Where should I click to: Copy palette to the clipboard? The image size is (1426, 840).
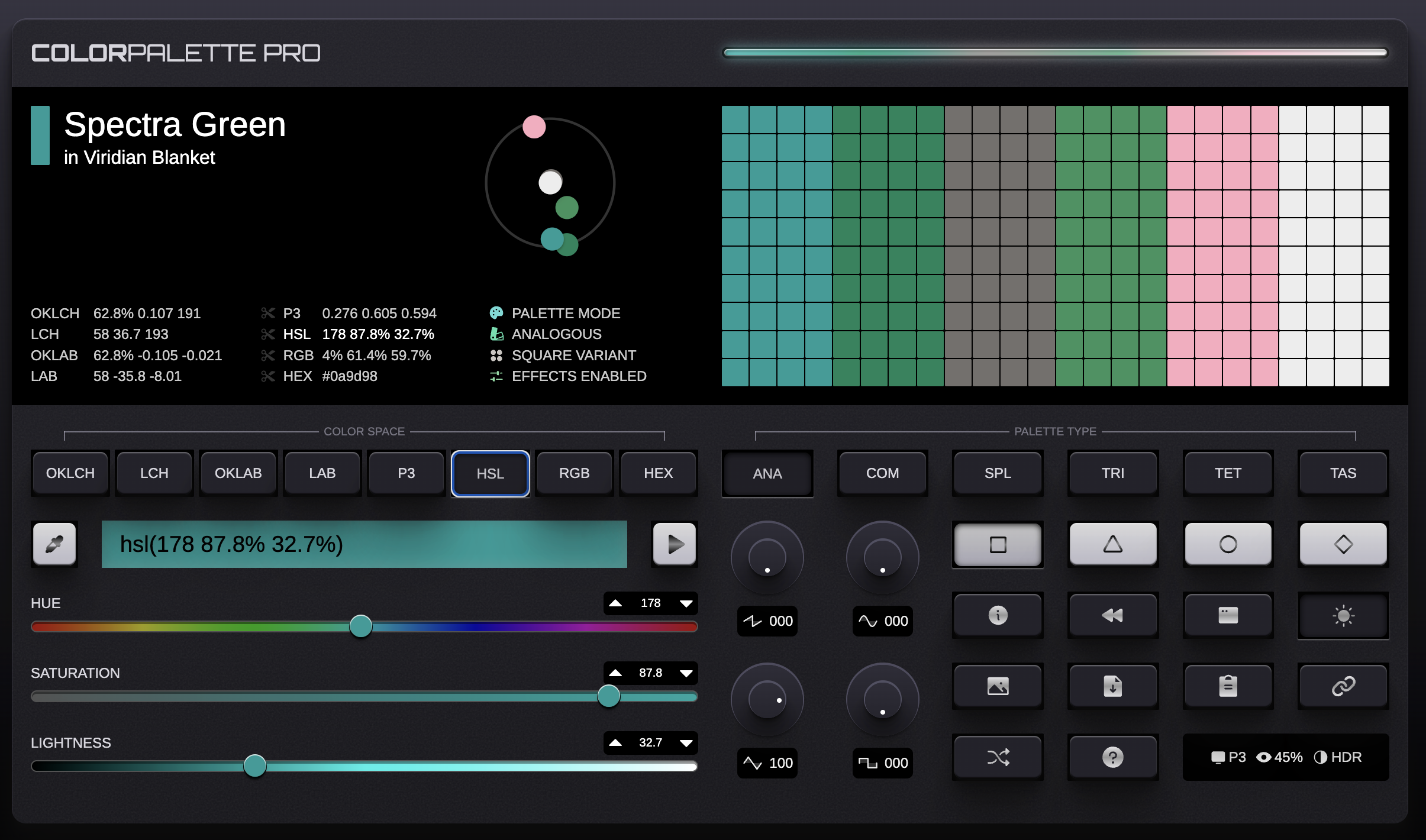1227,686
